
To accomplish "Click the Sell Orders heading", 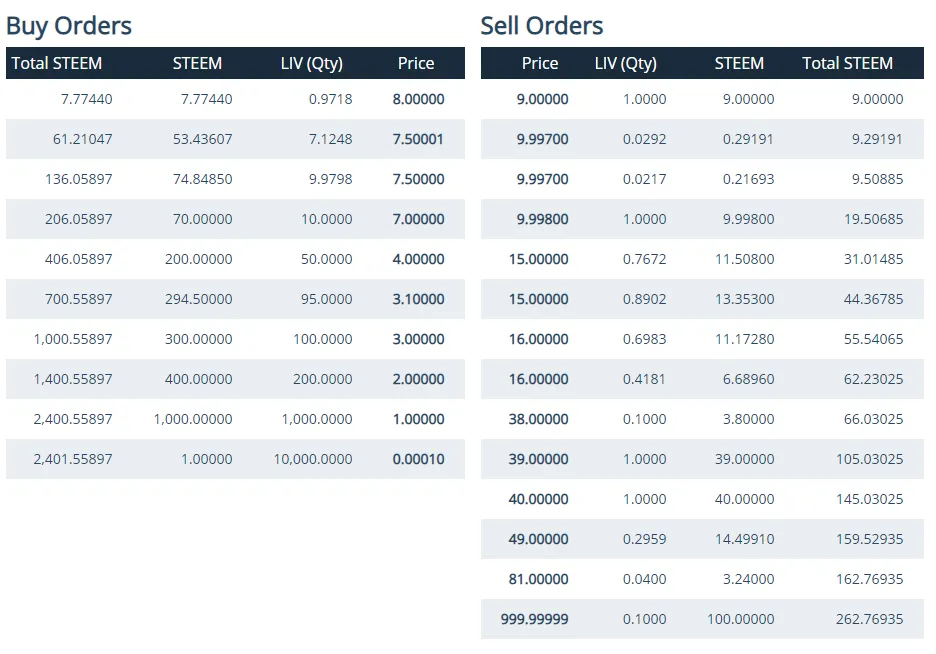I will 542,25.
